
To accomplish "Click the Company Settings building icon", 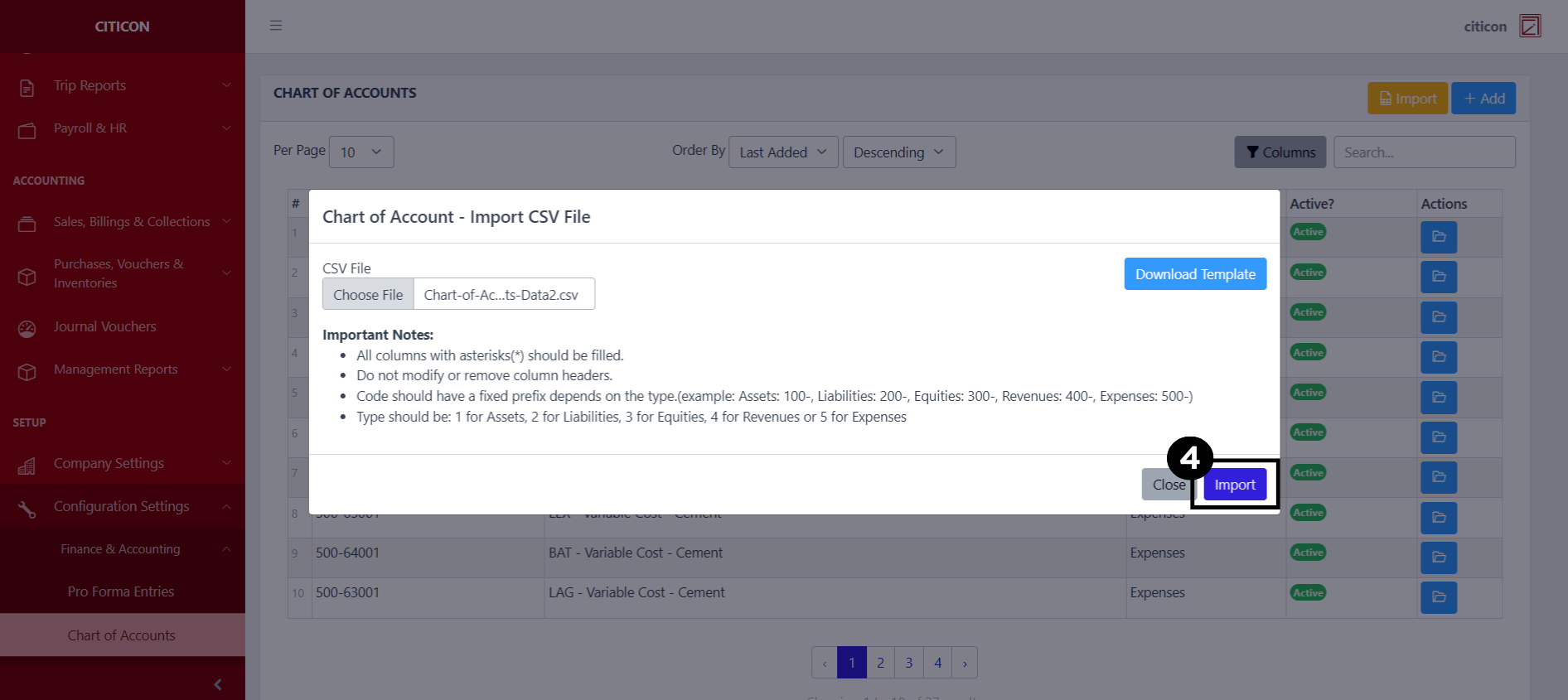I will [27, 466].
